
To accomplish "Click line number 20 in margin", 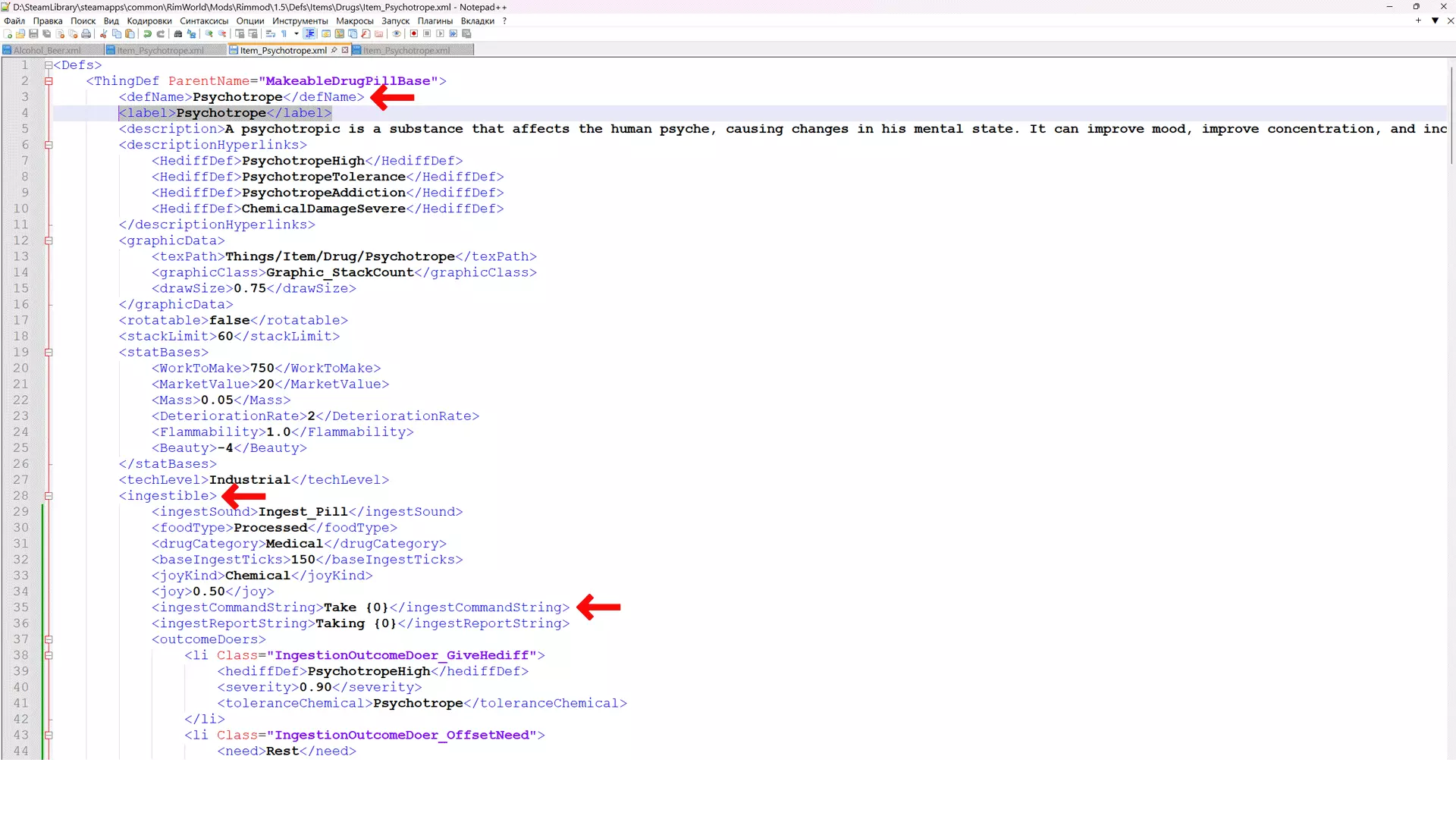I will tap(21, 369).
